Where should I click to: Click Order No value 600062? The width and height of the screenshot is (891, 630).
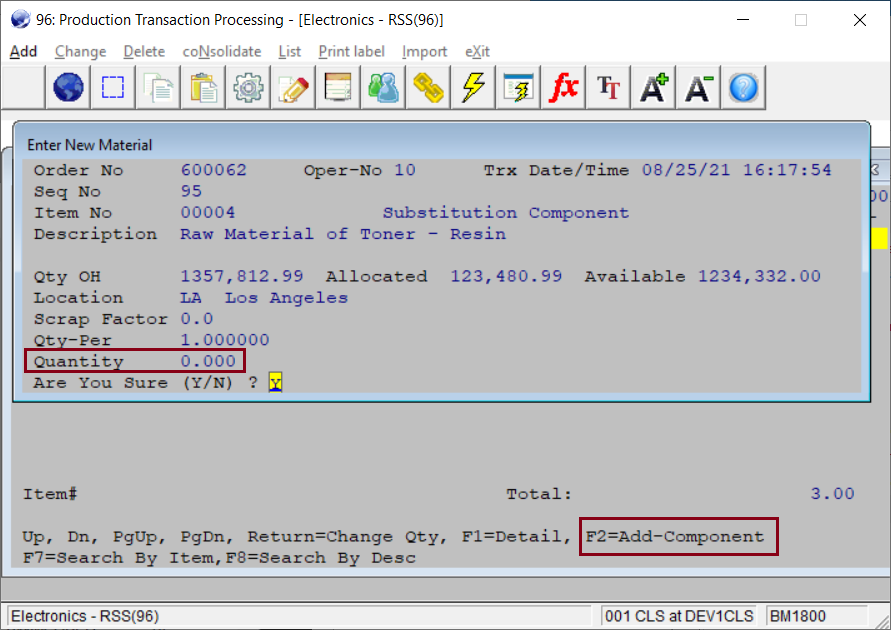[x=214, y=170]
